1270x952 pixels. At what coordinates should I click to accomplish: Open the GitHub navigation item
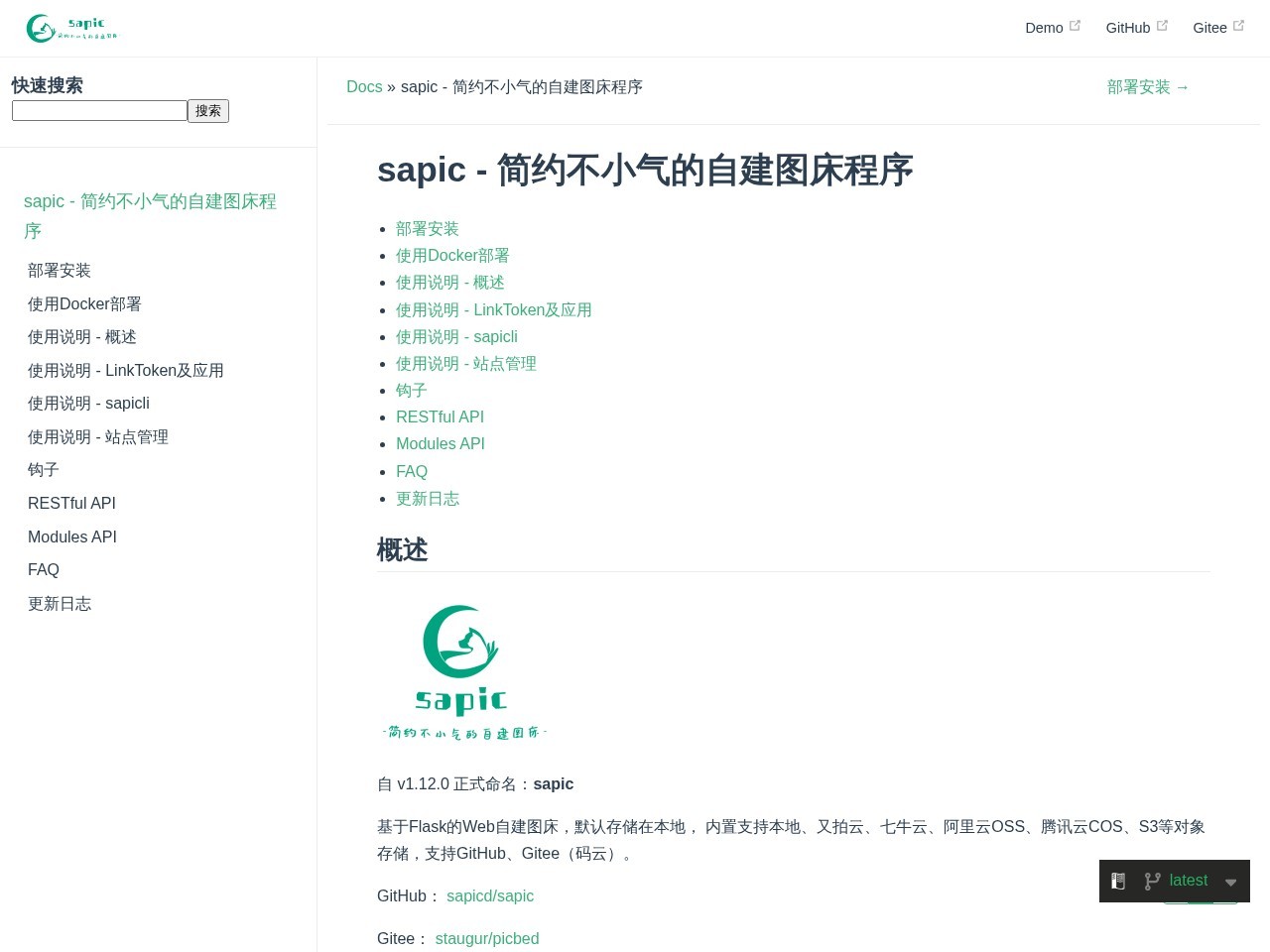1128,28
